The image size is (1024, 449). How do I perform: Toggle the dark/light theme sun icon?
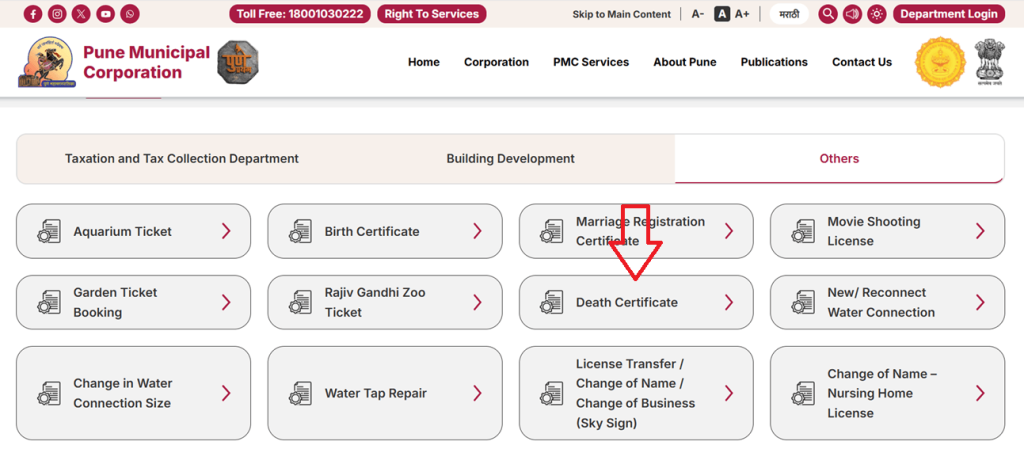876,14
